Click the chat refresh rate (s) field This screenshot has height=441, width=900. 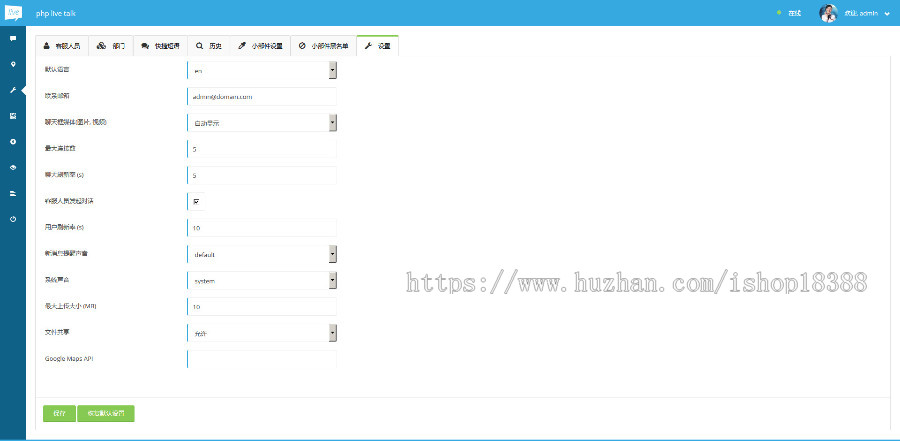pyautogui.click(x=262, y=175)
